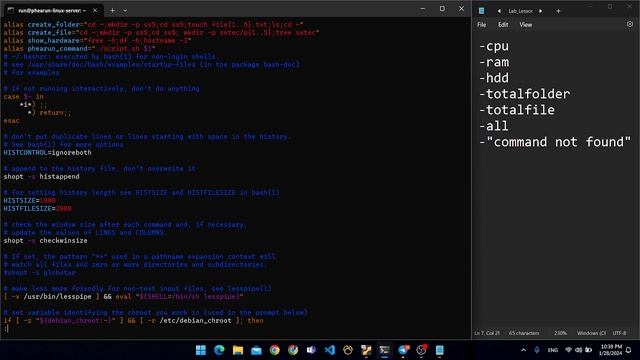Open Wi-Fi network settings in tray
Screen dimensions: 640x360
568,350
